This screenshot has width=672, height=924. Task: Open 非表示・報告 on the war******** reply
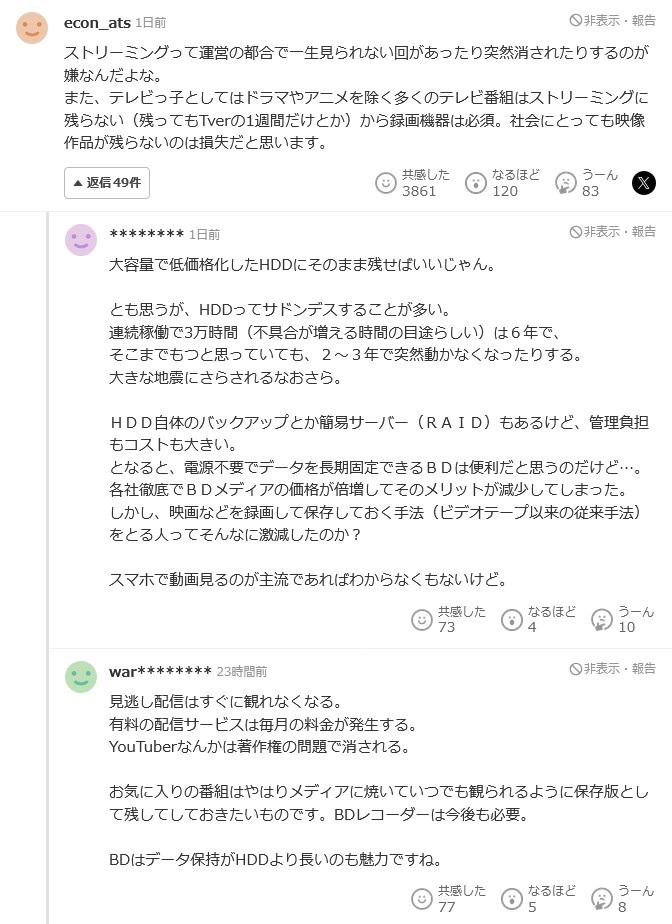click(613, 668)
